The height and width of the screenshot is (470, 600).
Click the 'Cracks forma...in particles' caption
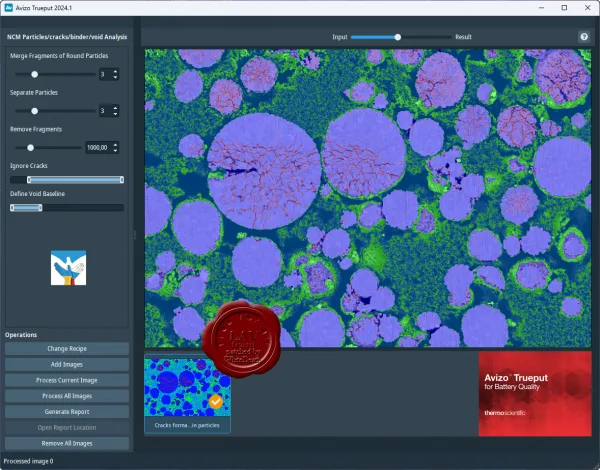187,425
